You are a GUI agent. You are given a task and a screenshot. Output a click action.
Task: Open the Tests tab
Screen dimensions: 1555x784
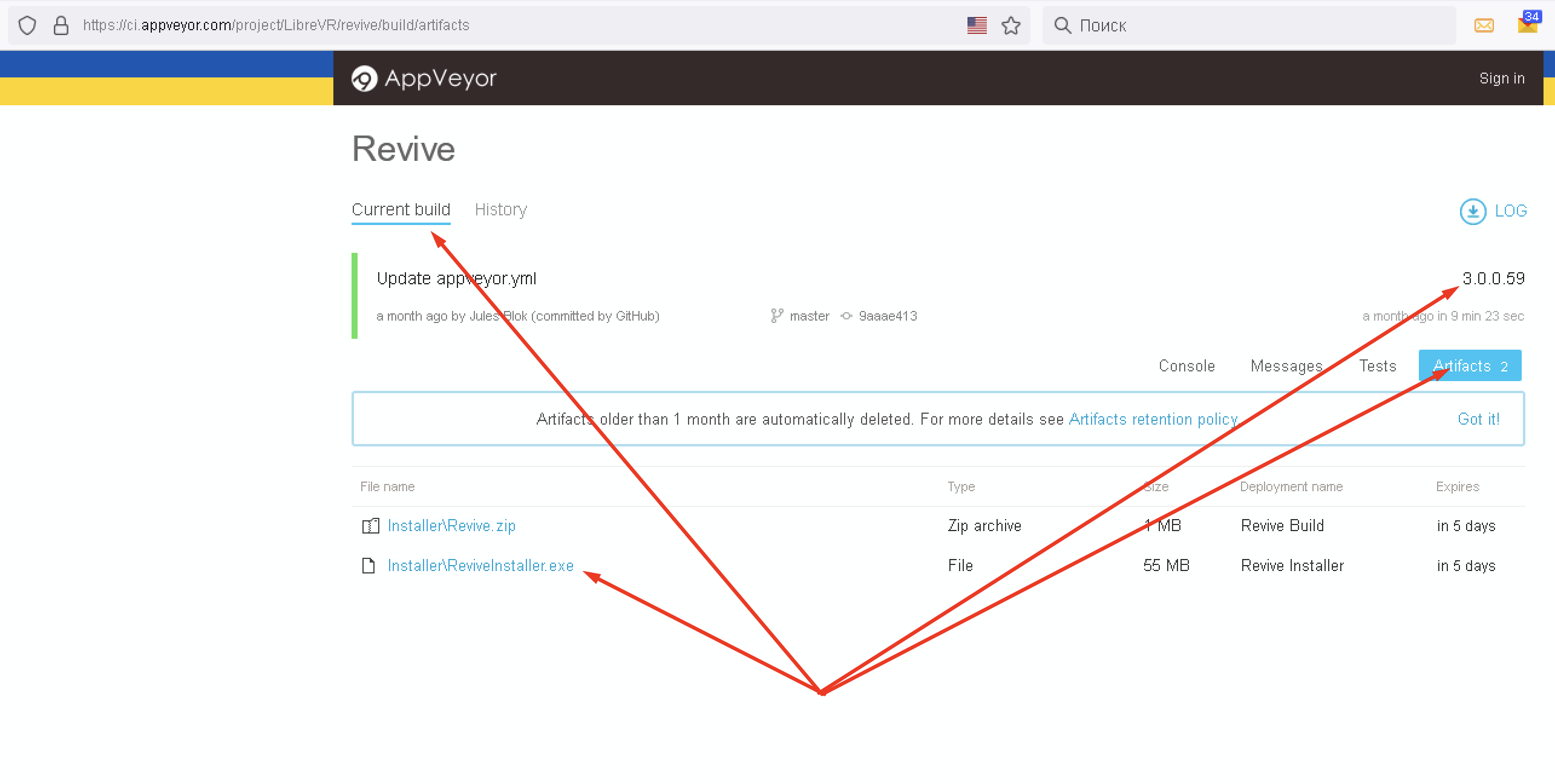click(x=1377, y=366)
